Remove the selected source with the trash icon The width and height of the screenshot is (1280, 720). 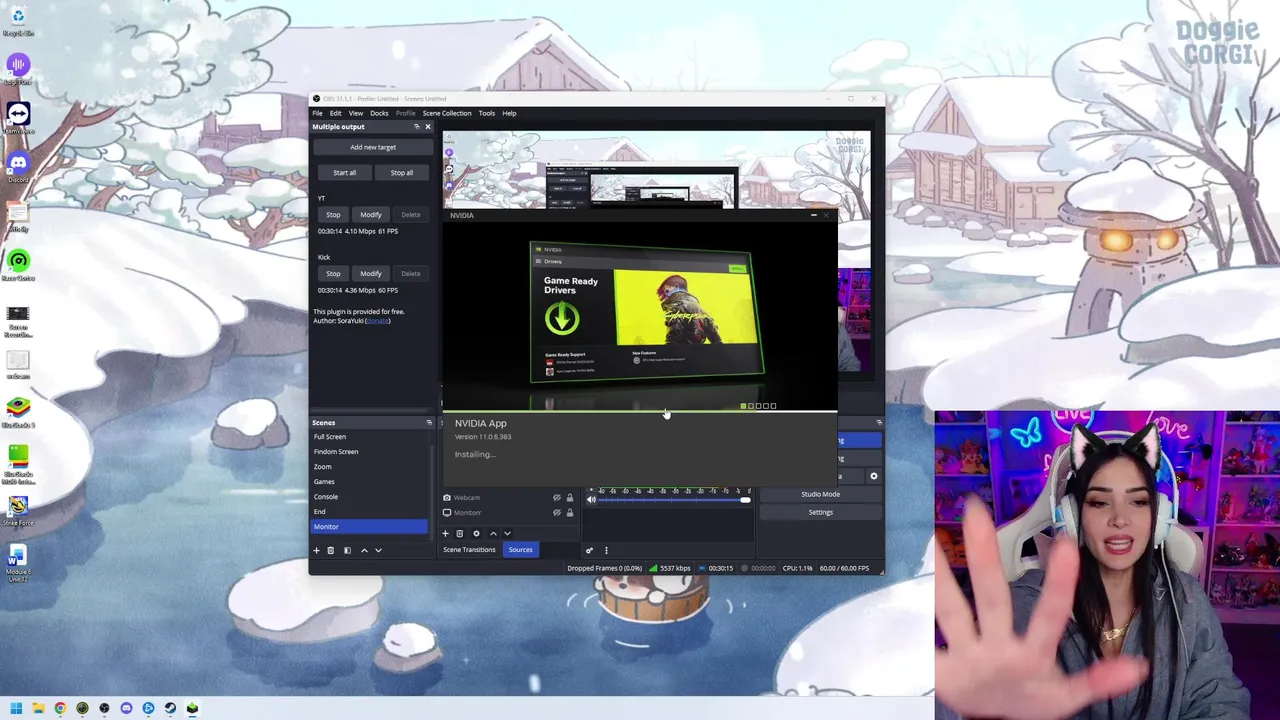click(x=460, y=533)
